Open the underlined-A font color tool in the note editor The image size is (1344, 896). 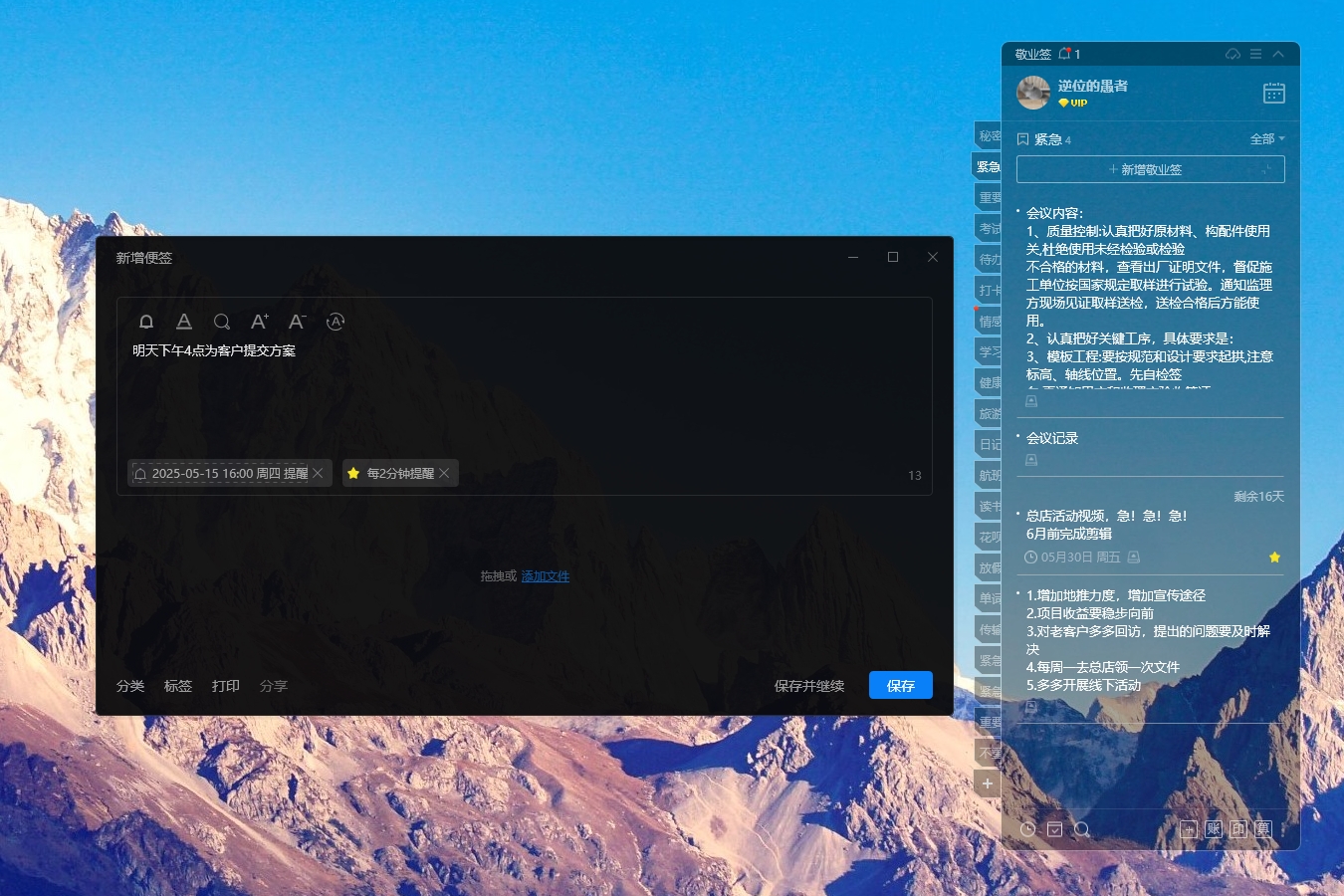click(x=184, y=322)
